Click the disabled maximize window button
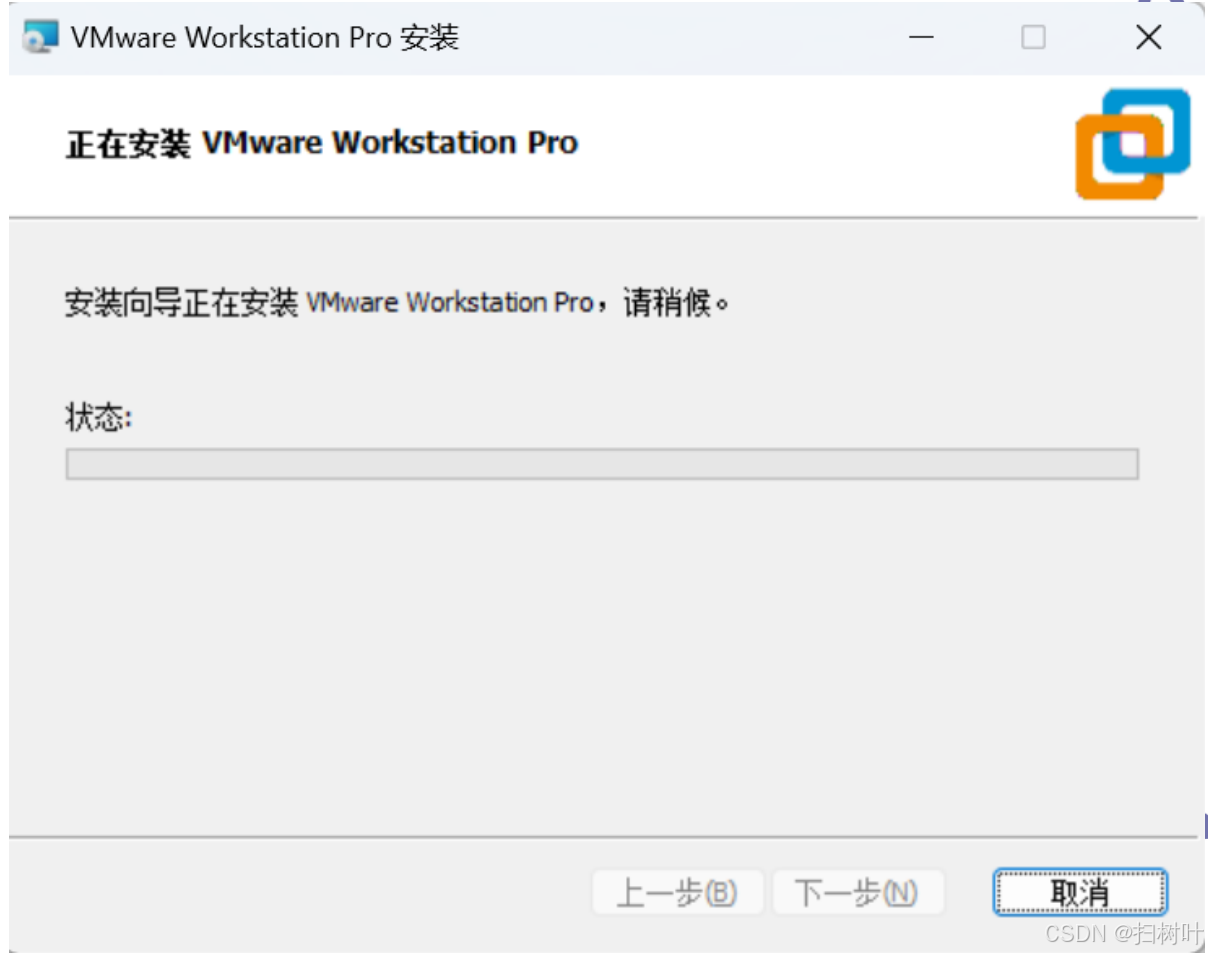 [x=1033, y=38]
